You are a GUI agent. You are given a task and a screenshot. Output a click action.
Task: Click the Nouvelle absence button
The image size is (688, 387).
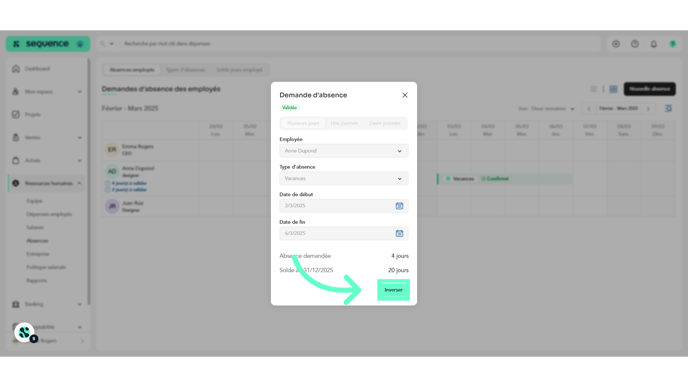click(650, 89)
